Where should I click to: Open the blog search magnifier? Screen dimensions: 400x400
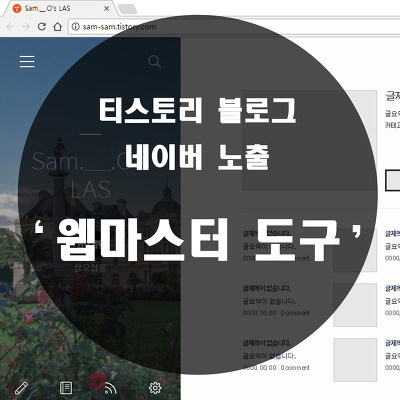pyautogui.click(x=154, y=62)
